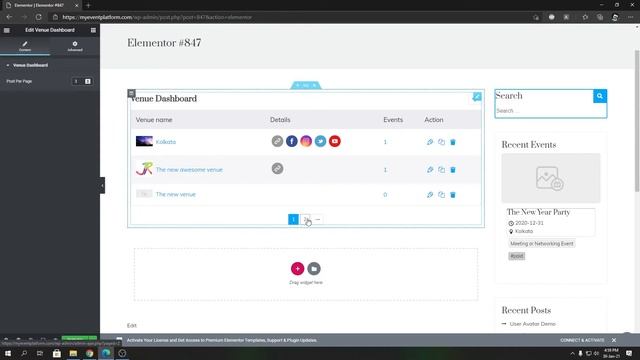Edit the Kolkata venue

(430, 142)
